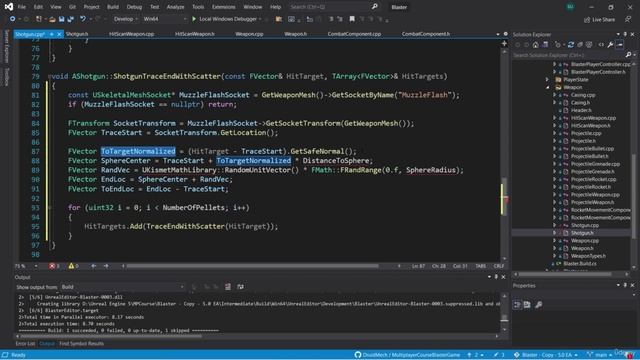Expand the Casing.cpp tree node
640x360 pixels.
point(554,95)
